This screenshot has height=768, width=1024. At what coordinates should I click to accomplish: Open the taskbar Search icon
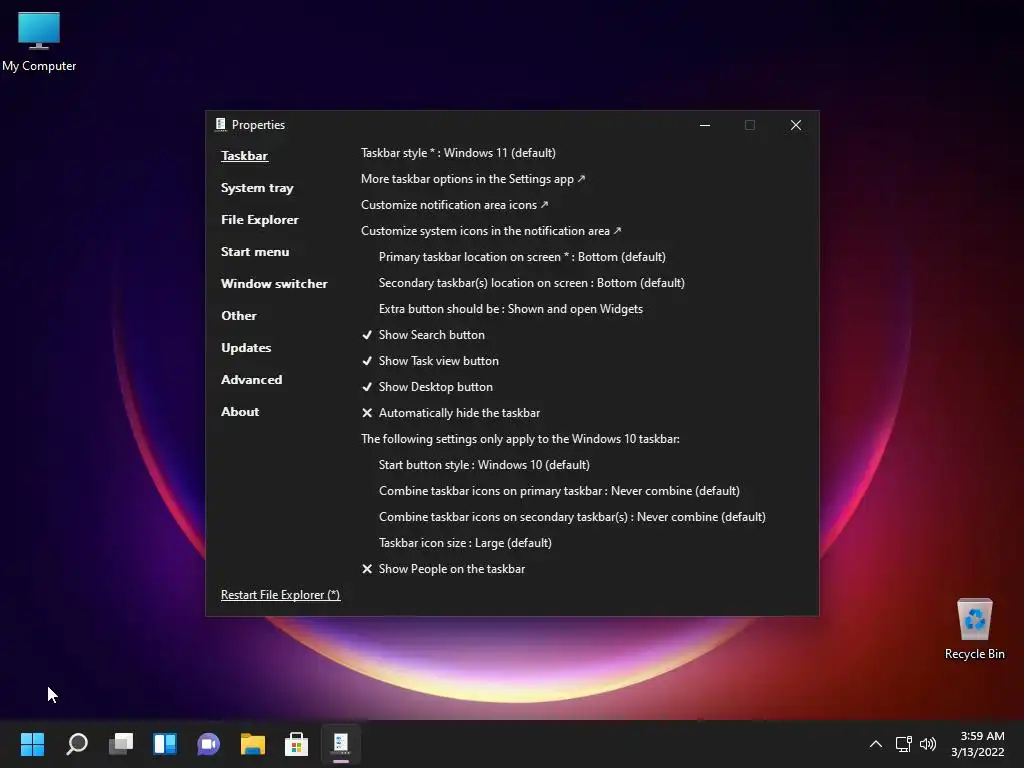coord(76,743)
